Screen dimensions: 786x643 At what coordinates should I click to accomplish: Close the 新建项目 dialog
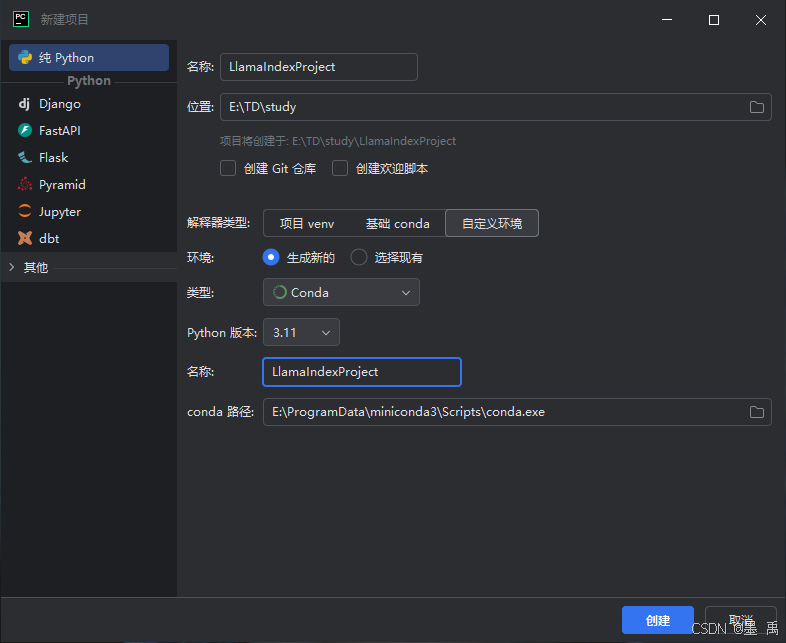click(761, 20)
